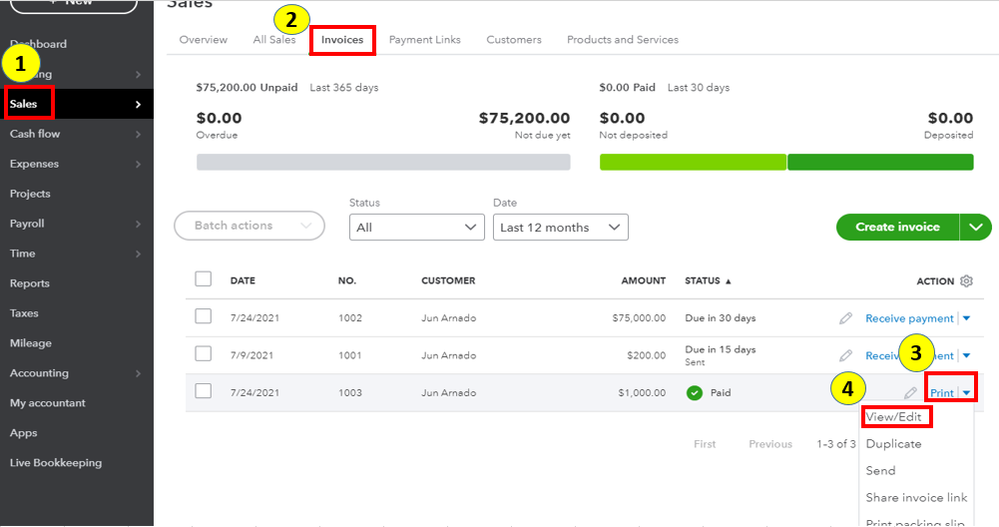Click the pencil edit icon for invoice 1002

tap(846, 318)
